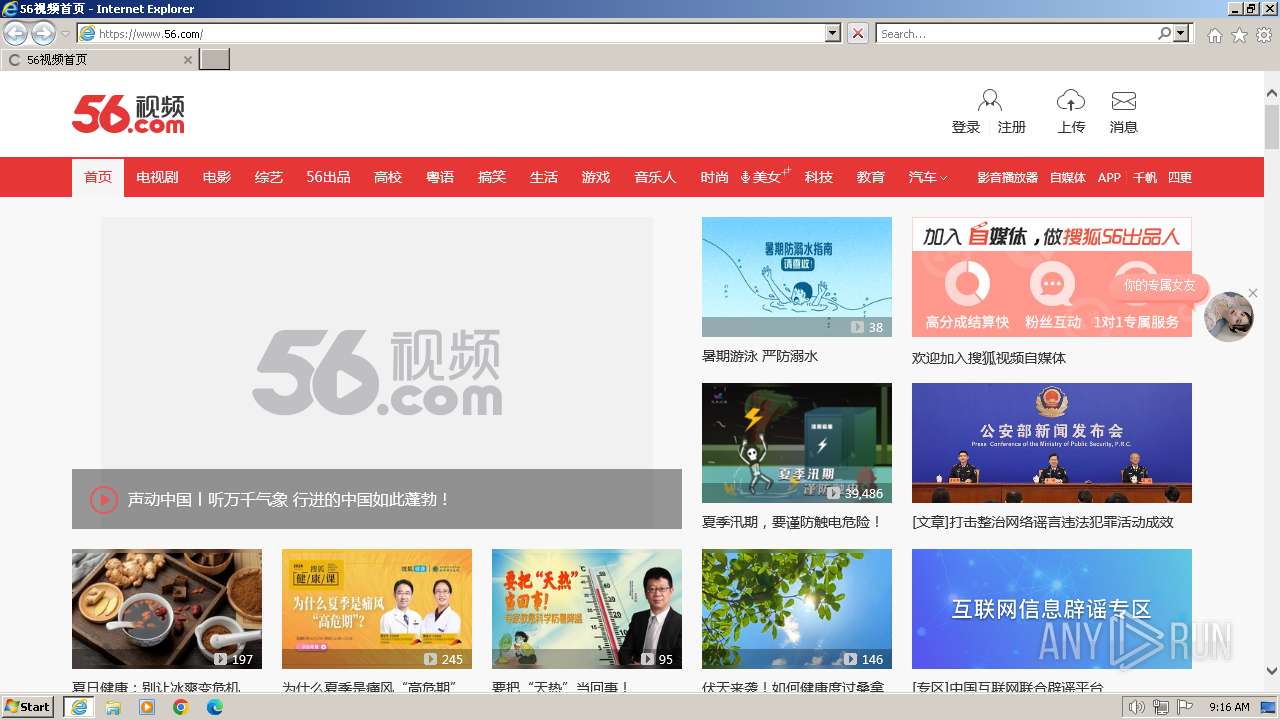Viewport: 1280px width, 720px height.
Task: Open the herbal tea 夏日健康 thumbnail
Action: [x=167, y=609]
